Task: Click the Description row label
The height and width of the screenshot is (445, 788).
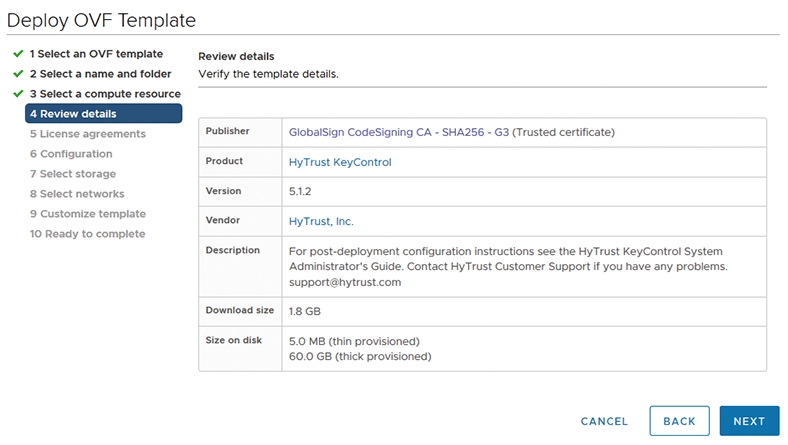Action: point(233,250)
